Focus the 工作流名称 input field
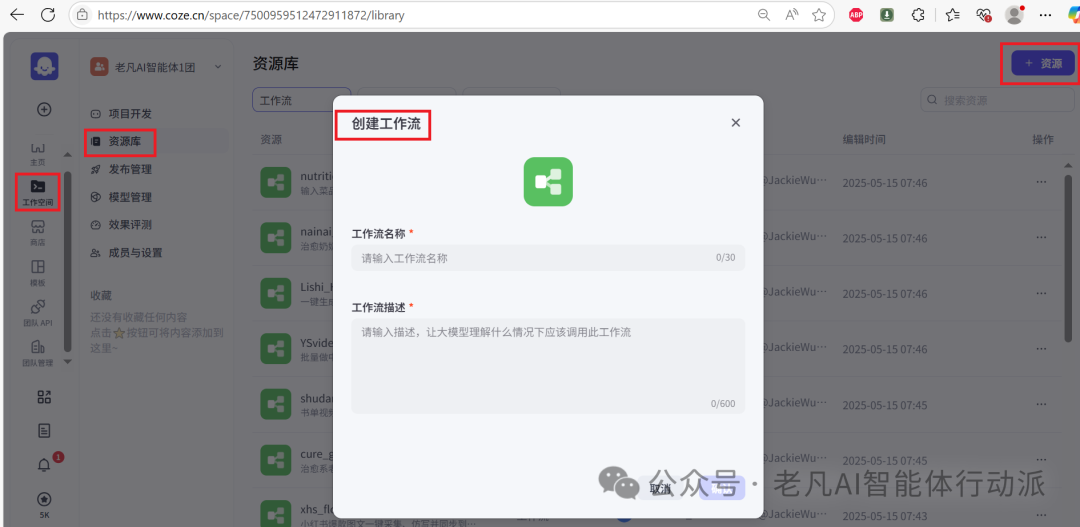1080x527 pixels. (x=548, y=258)
